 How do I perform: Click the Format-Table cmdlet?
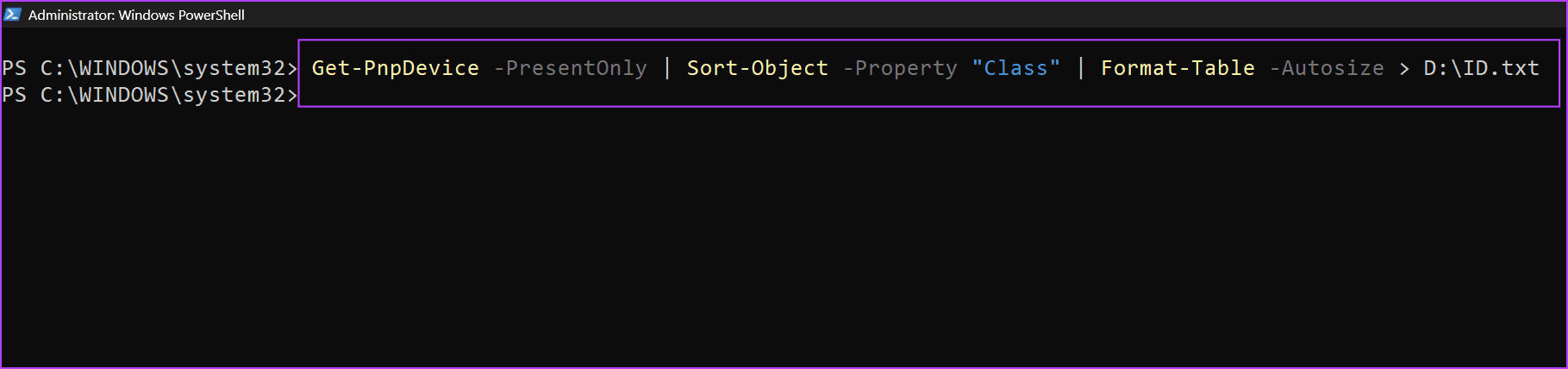pyautogui.click(x=1178, y=68)
